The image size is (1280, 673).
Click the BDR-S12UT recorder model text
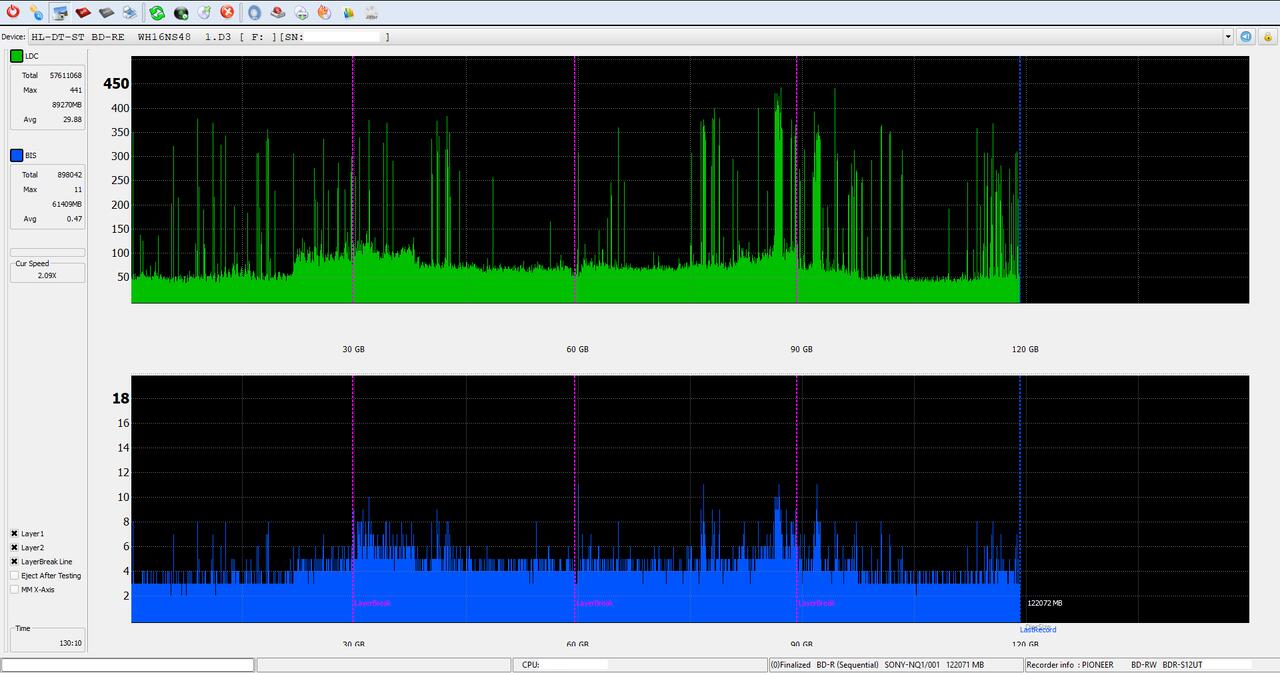point(1183,665)
